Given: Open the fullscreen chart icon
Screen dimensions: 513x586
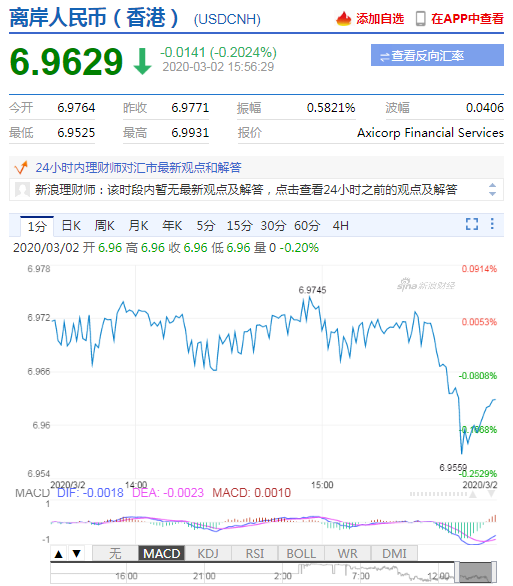Looking at the screenshot, I should coord(472,224).
